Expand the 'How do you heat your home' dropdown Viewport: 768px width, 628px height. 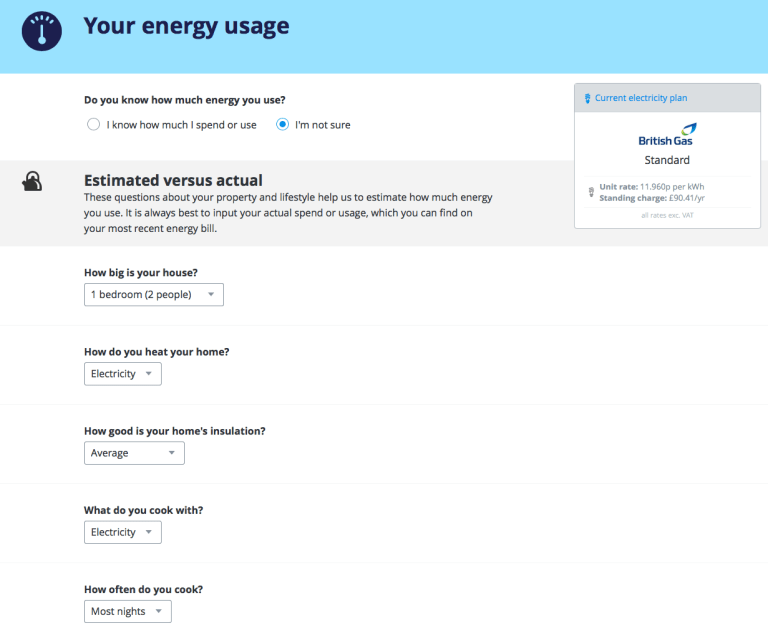pyautogui.click(x=123, y=374)
